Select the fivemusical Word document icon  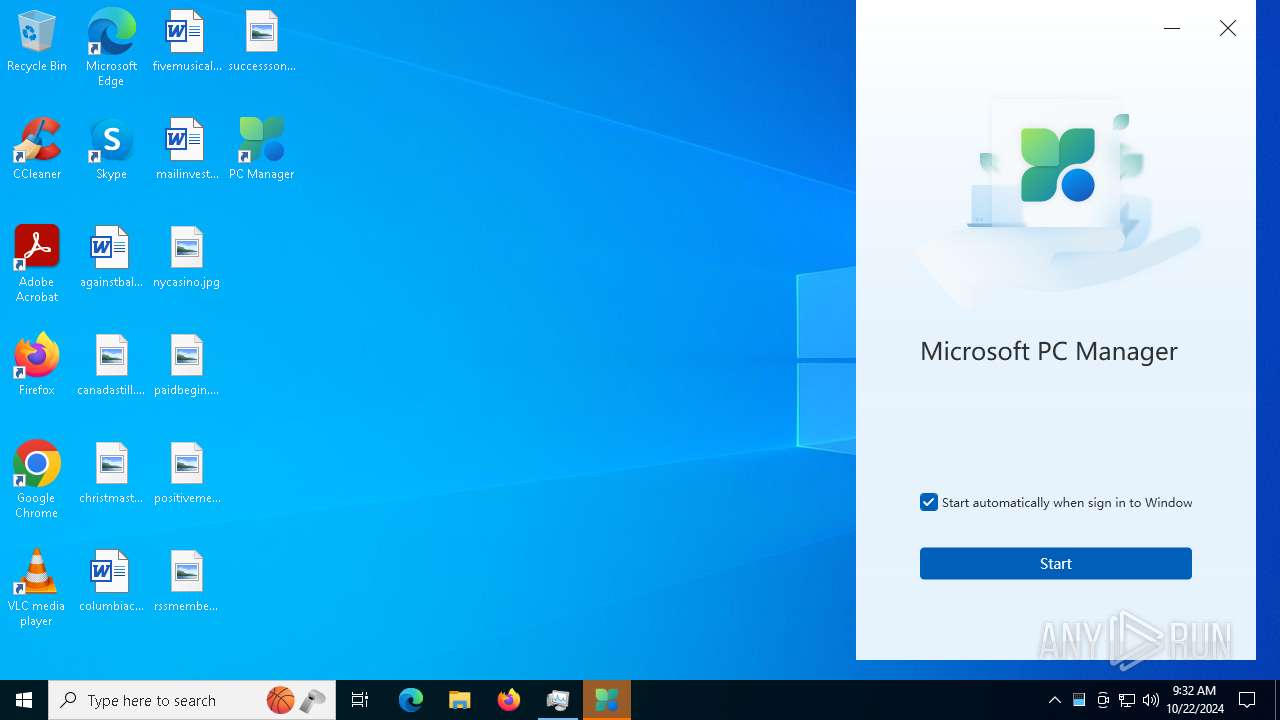pyautogui.click(x=186, y=42)
